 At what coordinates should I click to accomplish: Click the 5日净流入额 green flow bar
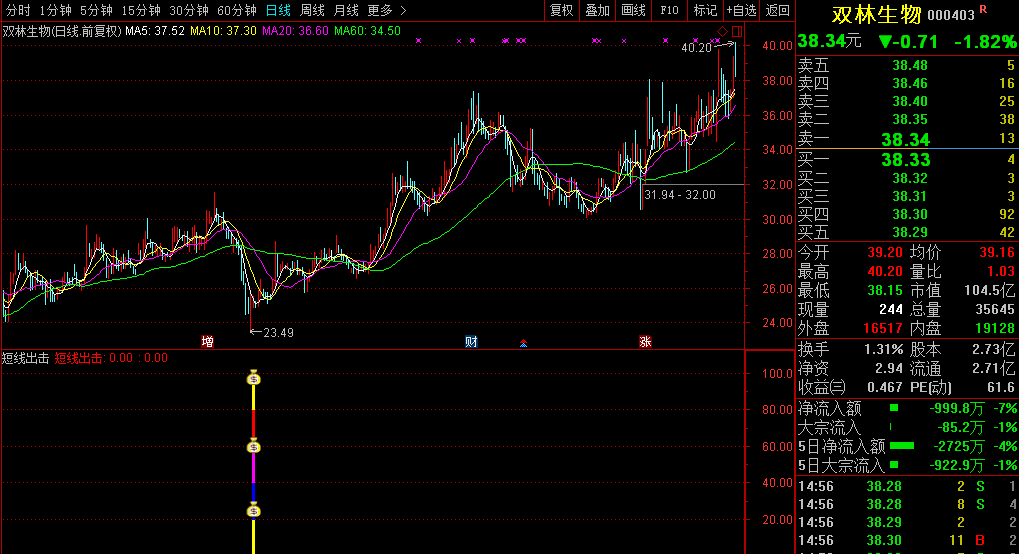click(902, 445)
